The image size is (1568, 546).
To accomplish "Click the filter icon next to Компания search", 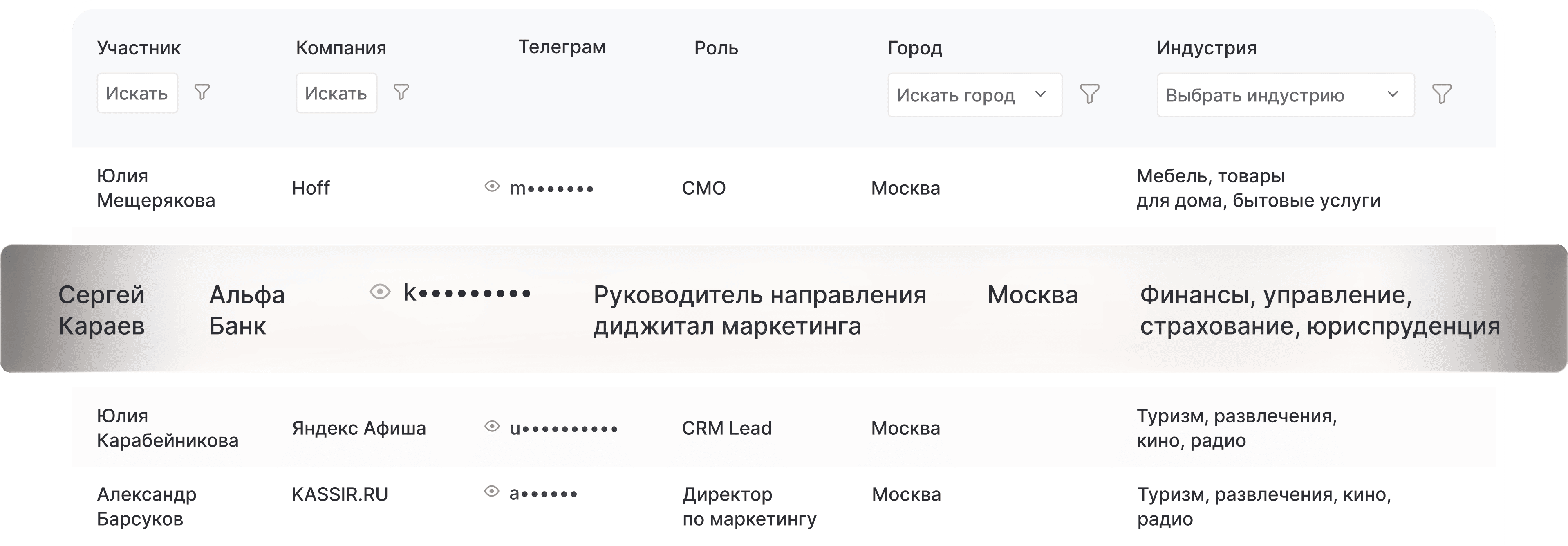I will pyautogui.click(x=401, y=92).
